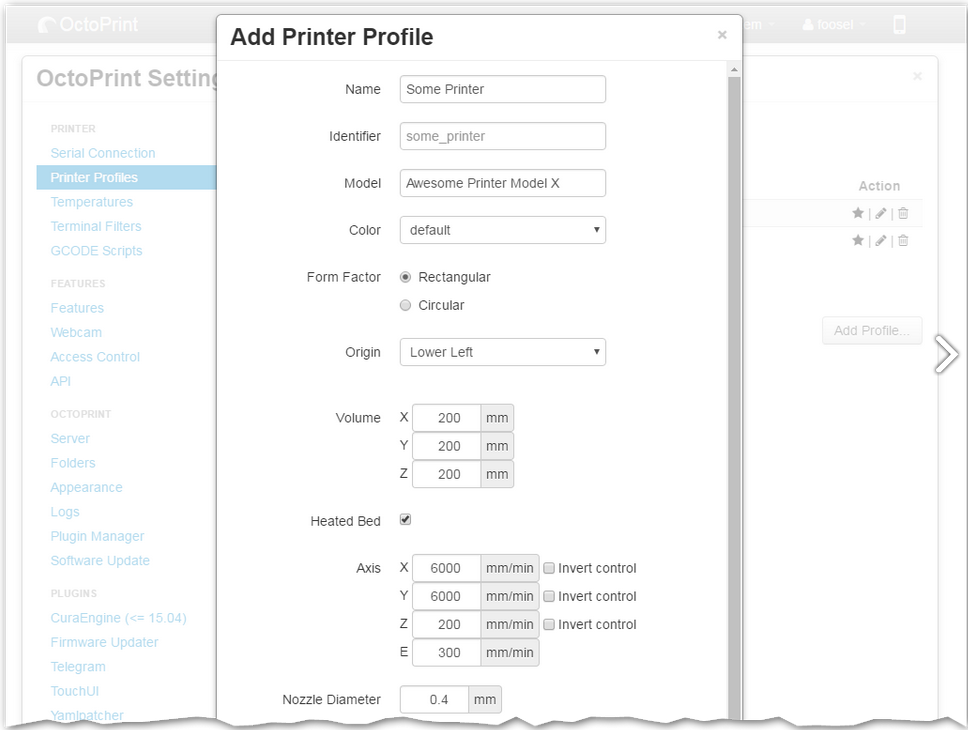Click the trash icon in the second profile row
Screen dimensions: 968x730
click(903, 241)
